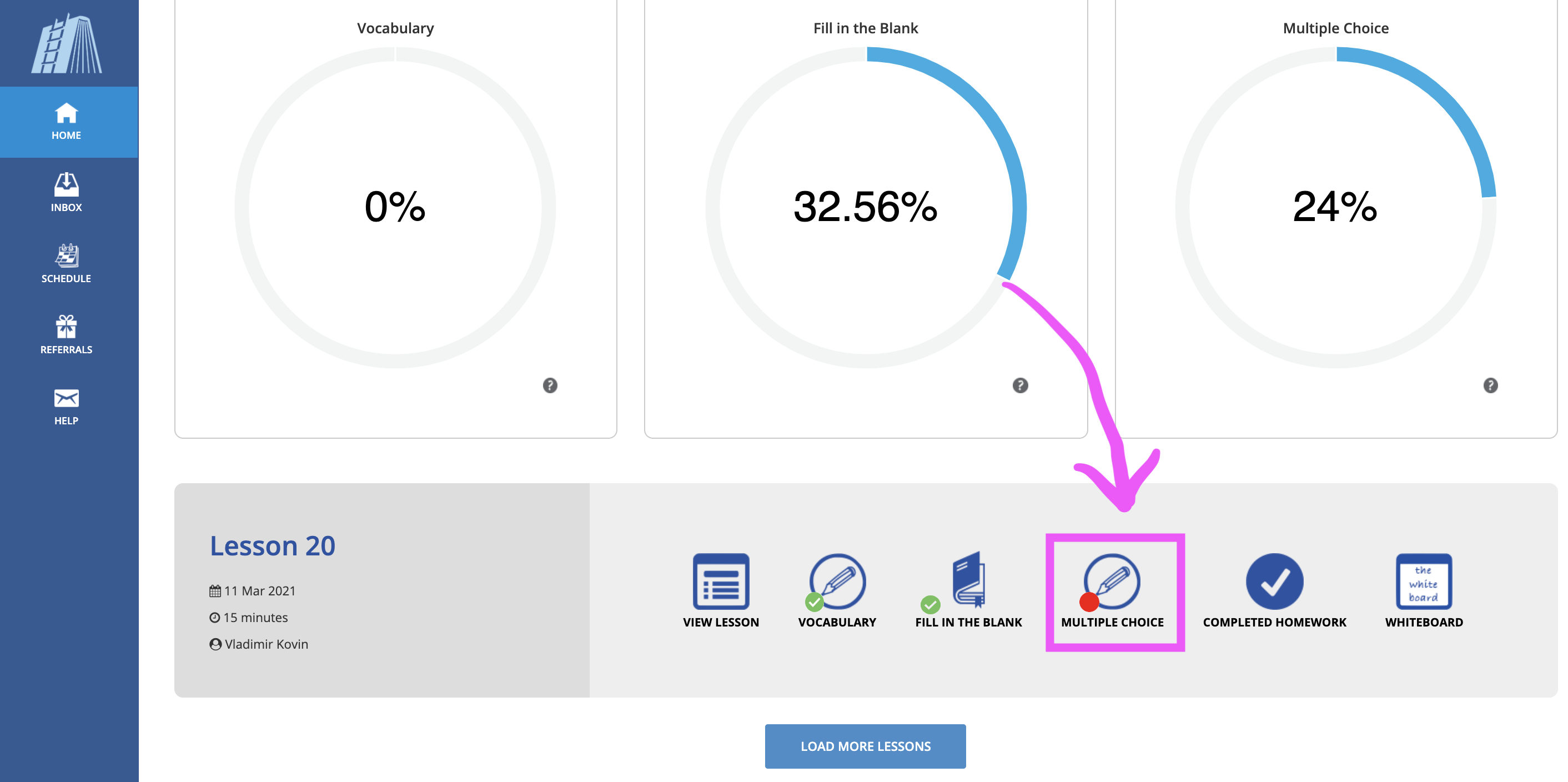
Task: Click Load More Lessons button
Action: 865,745
